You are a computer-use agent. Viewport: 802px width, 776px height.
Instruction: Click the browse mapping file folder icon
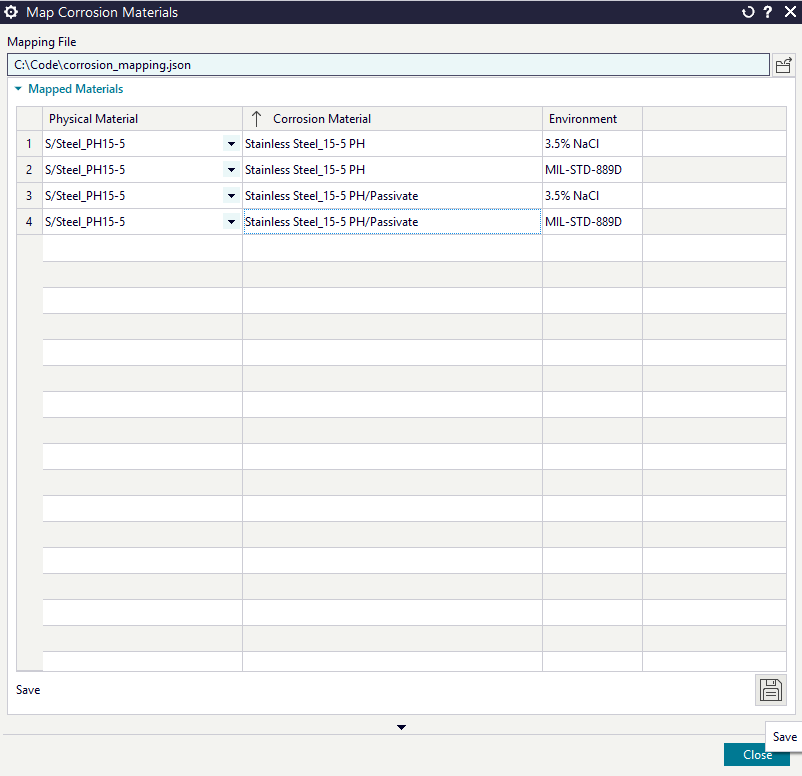point(784,65)
